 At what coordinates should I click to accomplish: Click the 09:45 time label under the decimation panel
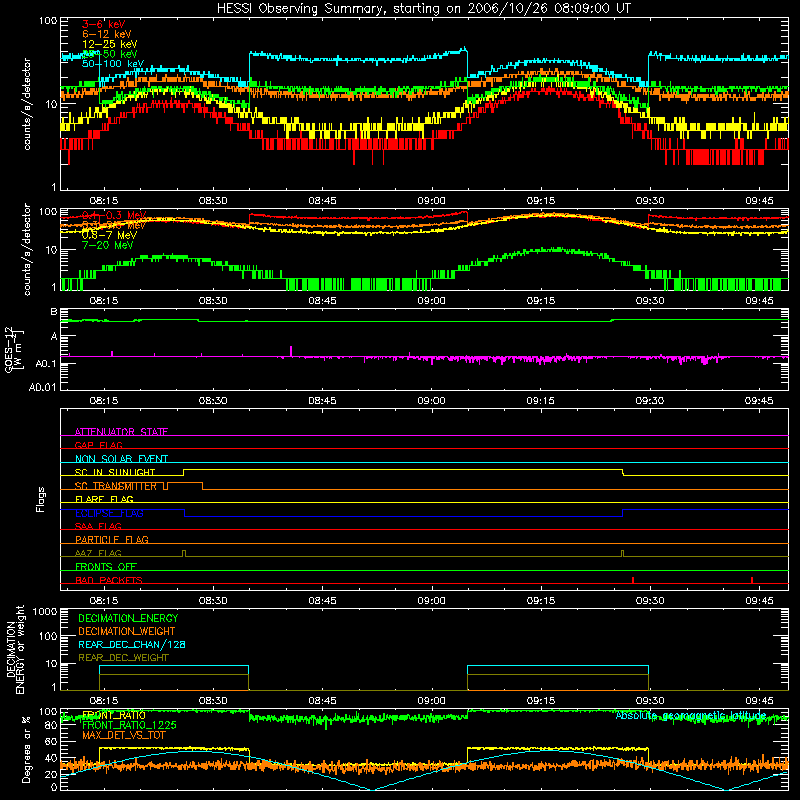(x=759, y=701)
